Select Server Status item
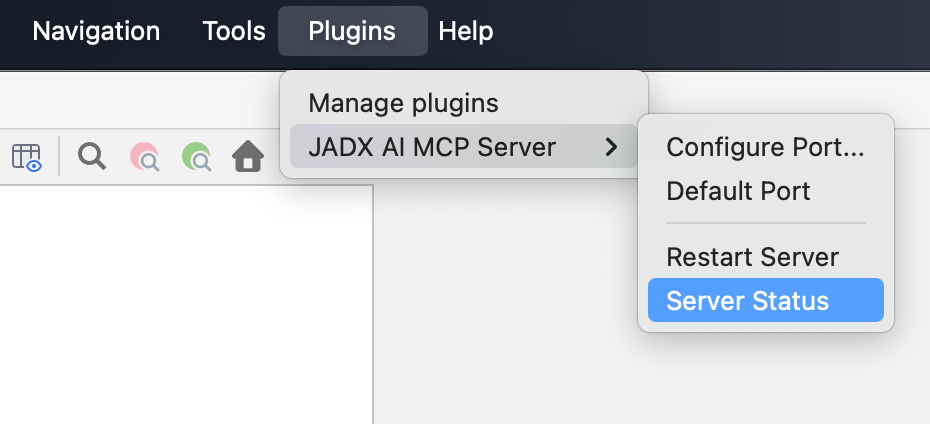Viewport: 930px width, 424px height. [x=747, y=300]
